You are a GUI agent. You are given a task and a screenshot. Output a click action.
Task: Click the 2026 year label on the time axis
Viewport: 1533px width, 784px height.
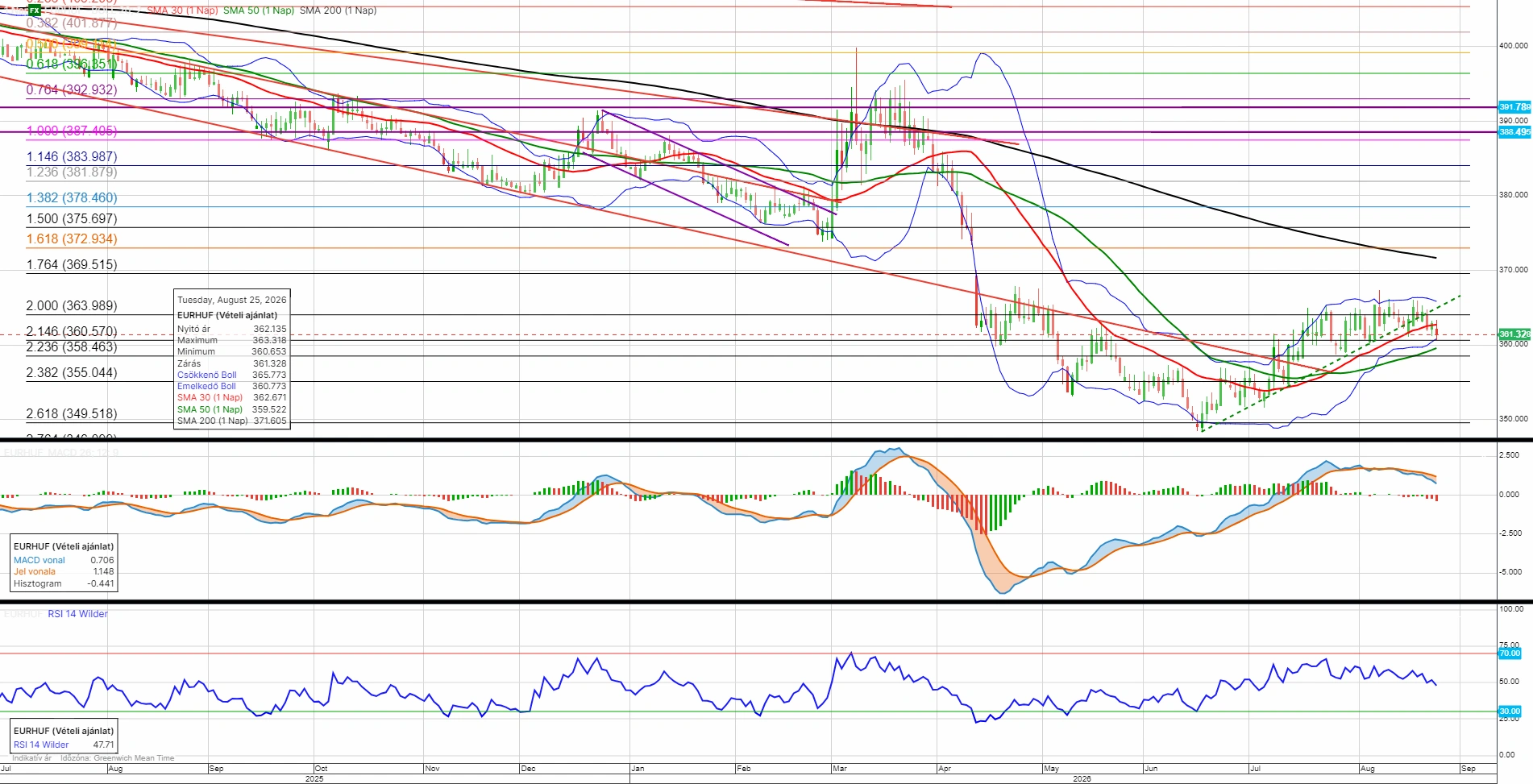[1082, 779]
